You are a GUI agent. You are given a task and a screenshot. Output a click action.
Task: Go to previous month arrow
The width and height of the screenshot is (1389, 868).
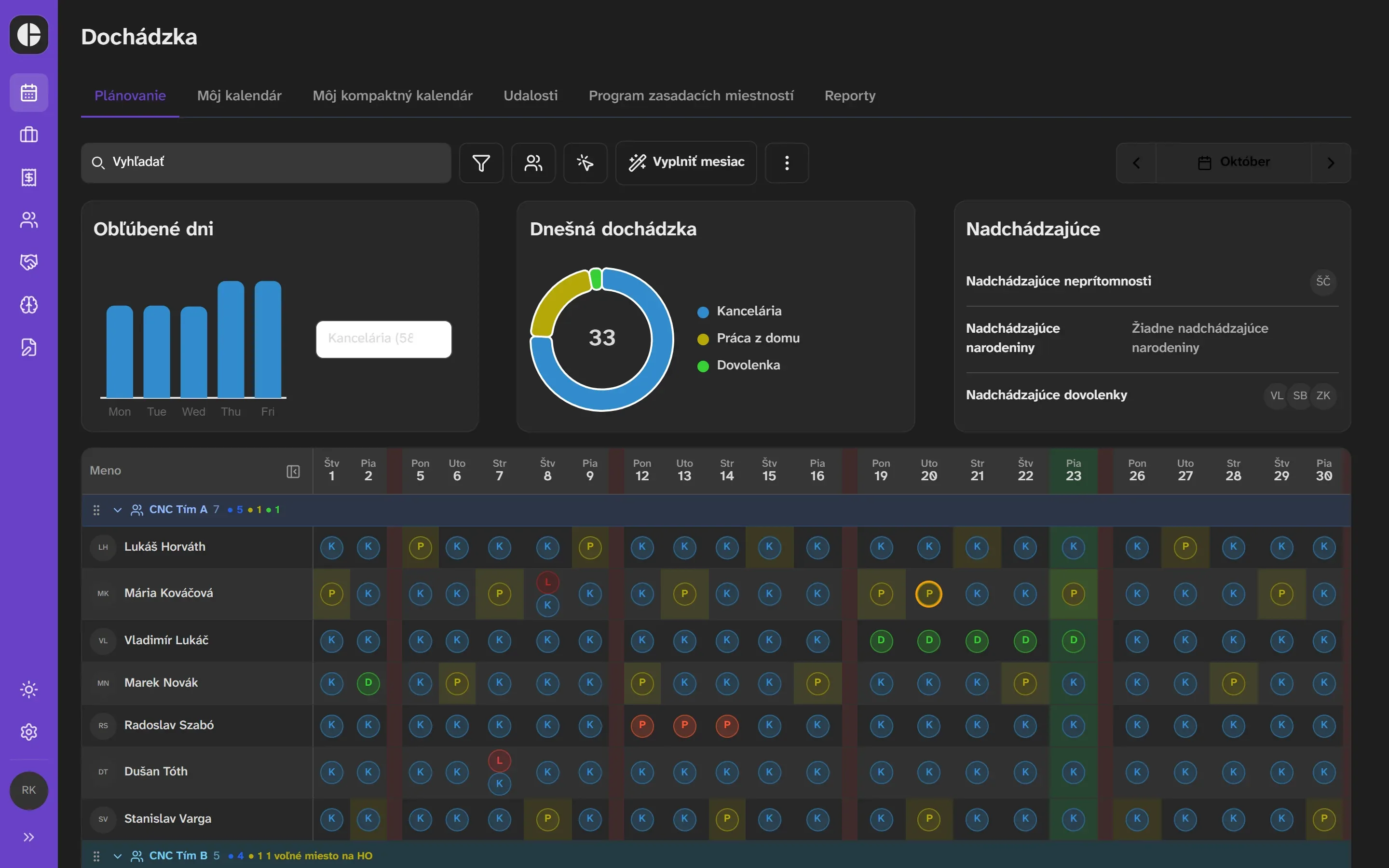click(x=1136, y=163)
